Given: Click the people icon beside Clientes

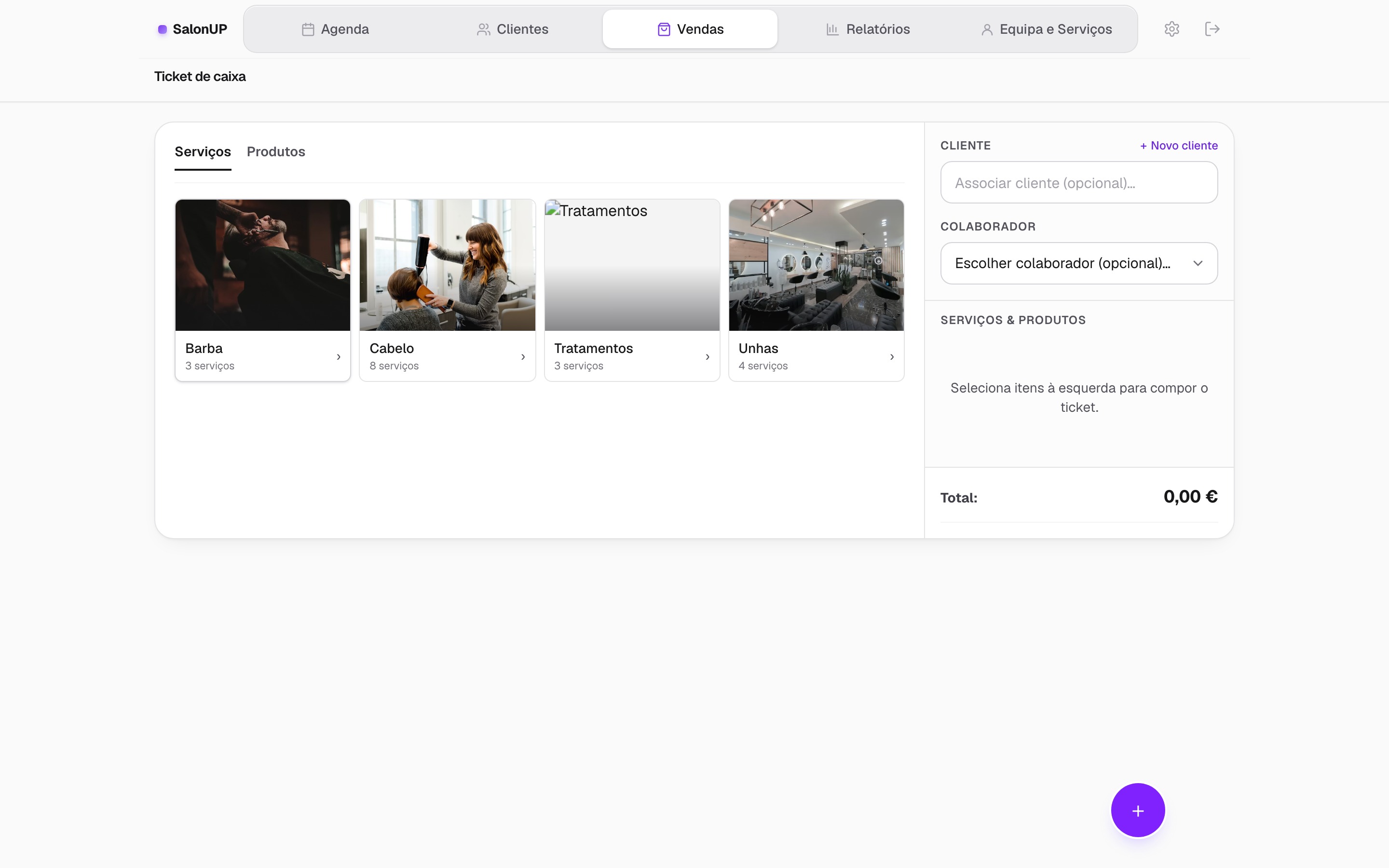Looking at the screenshot, I should click(484, 29).
